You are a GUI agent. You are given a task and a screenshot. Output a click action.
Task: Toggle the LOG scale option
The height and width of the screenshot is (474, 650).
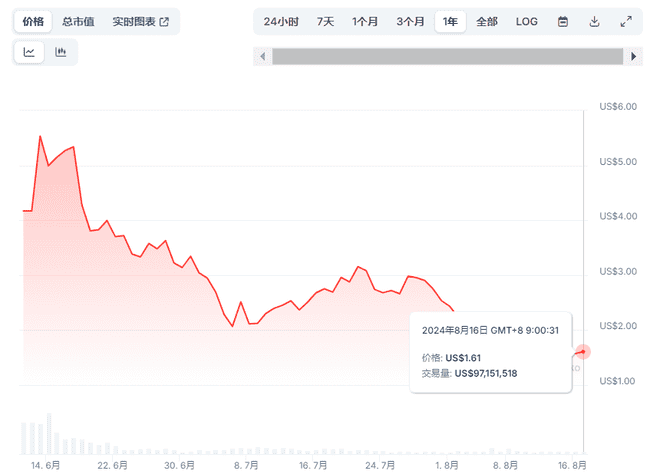click(x=526, y=21)
